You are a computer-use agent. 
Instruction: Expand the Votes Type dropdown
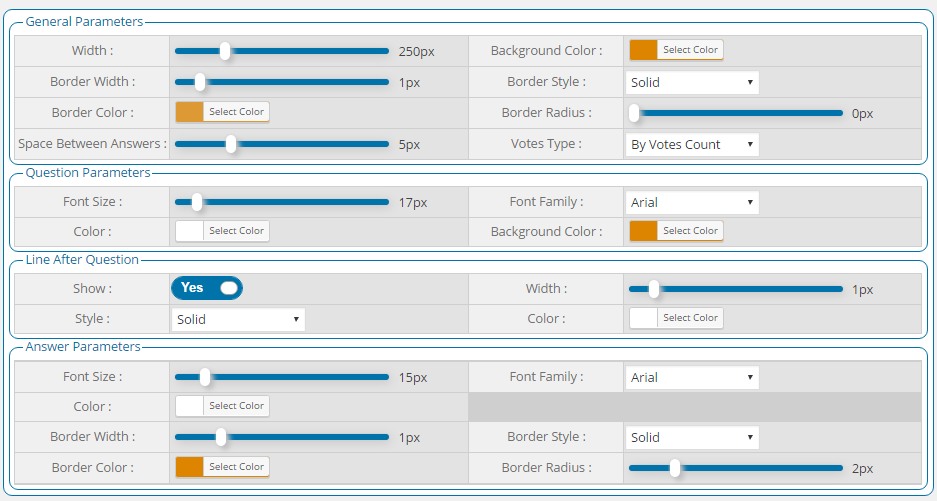click(692, 144)
